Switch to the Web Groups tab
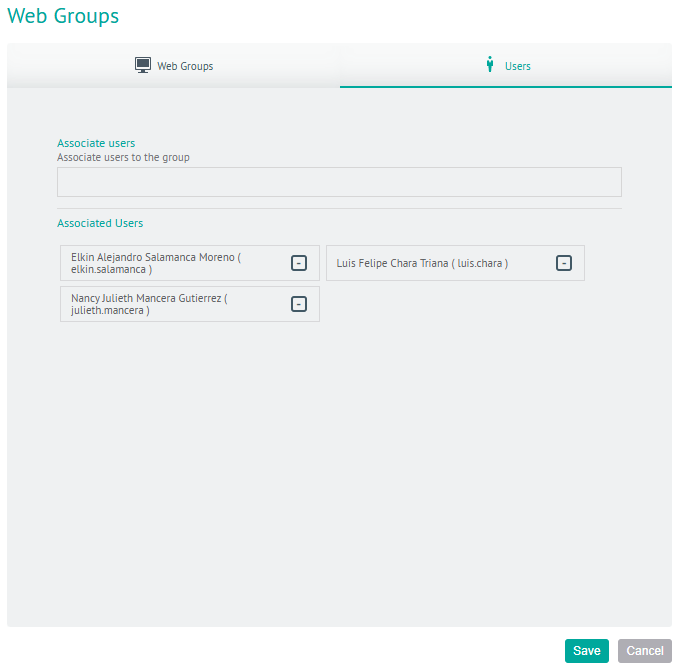Screen dimensions: 681x669 pyautogui.click(x=173, y=66)
